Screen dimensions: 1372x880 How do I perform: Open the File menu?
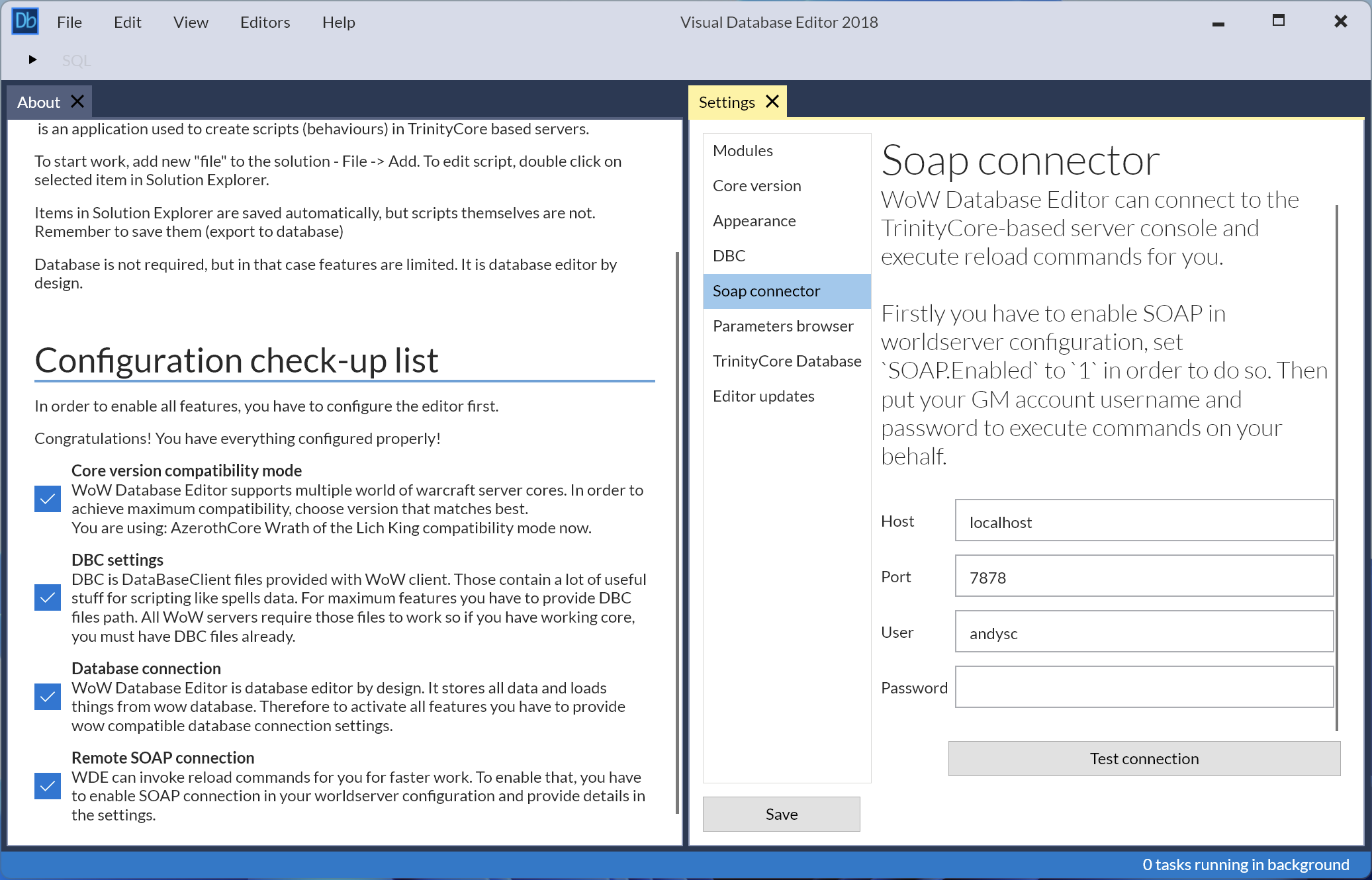coord(69,22)
